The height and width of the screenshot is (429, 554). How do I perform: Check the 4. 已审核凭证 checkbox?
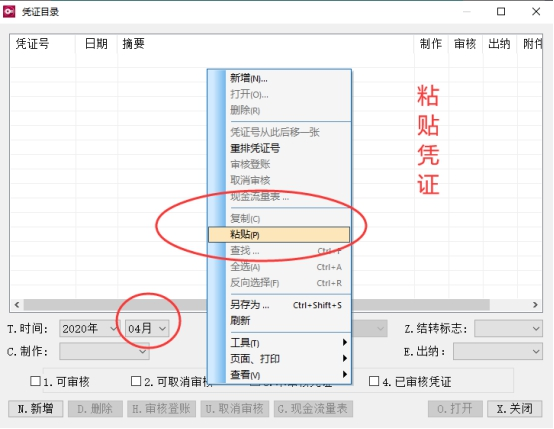point(374,381)
